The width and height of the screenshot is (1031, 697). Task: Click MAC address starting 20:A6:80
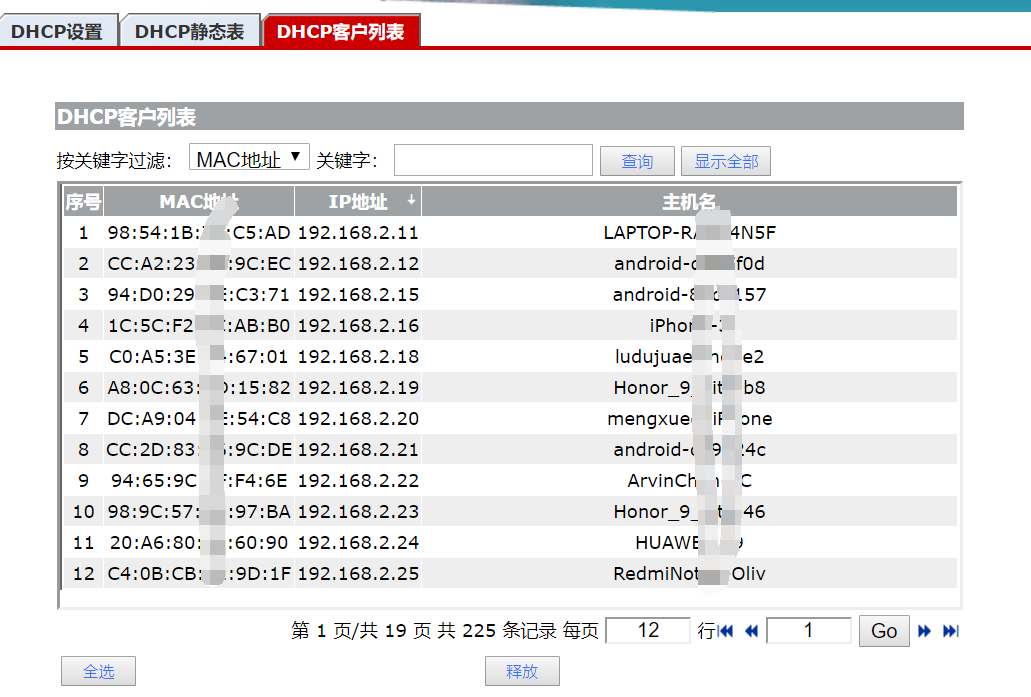point(199,543)
